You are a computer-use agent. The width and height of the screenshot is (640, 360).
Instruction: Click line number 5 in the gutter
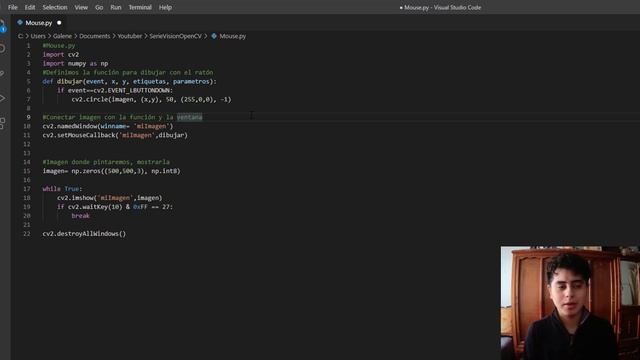point(28,81)
